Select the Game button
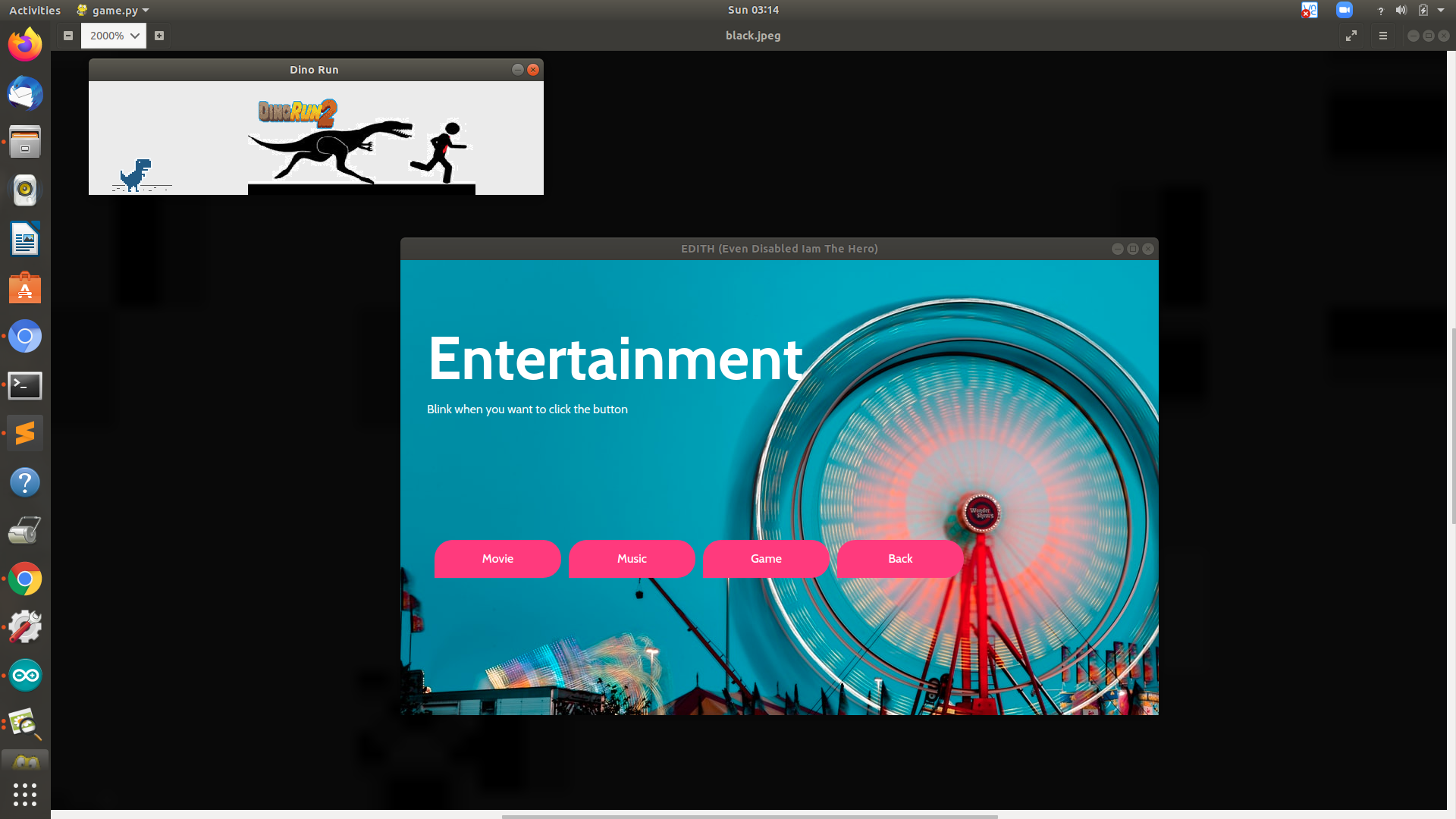1456x819 pixels. tap(766, 559)
